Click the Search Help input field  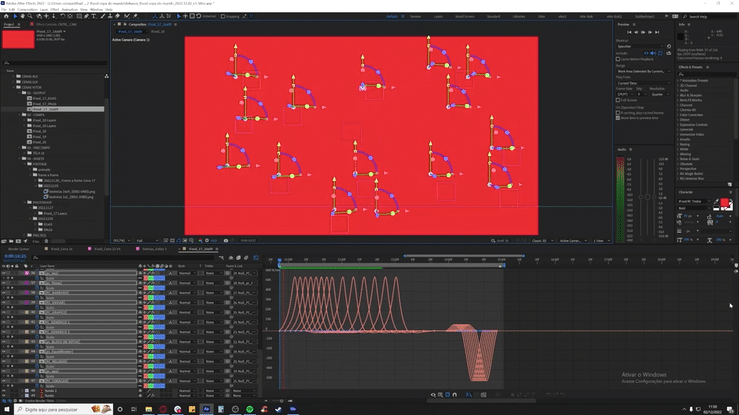(709, 16)
